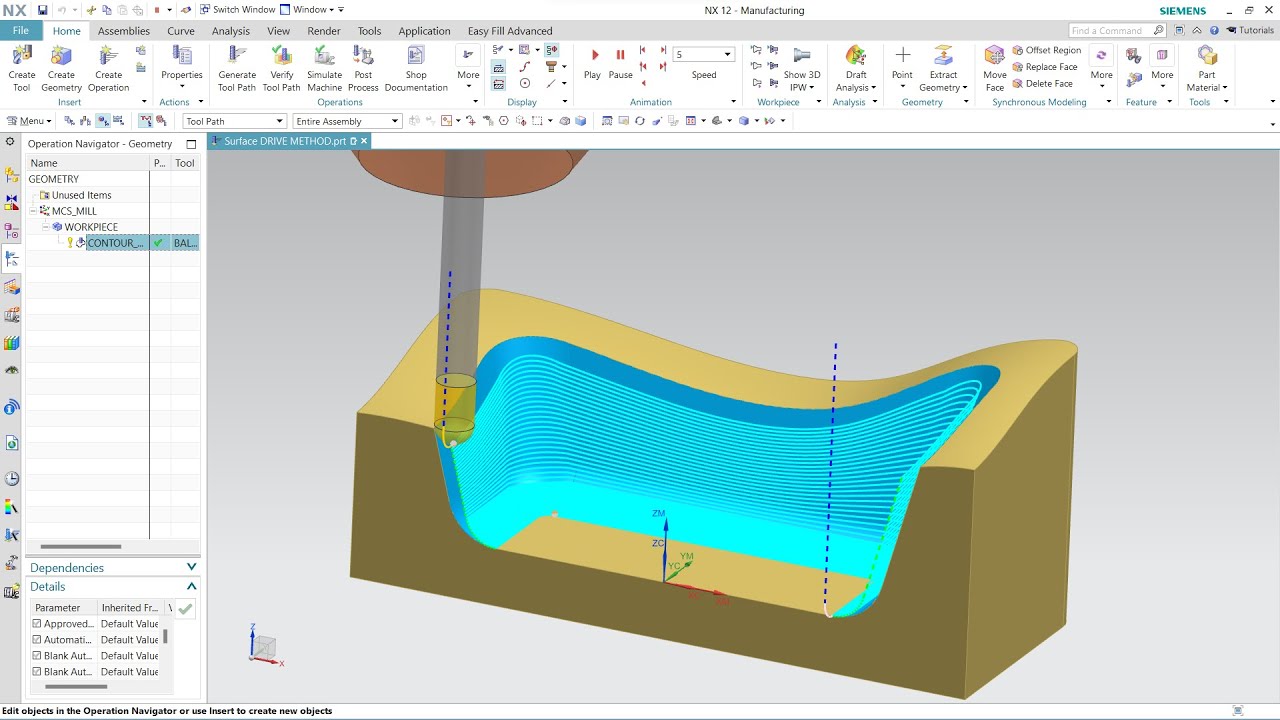1280x720 pixels.
Task: Expand Extract Geometry dropdown arrow
Action: point(964,87)
